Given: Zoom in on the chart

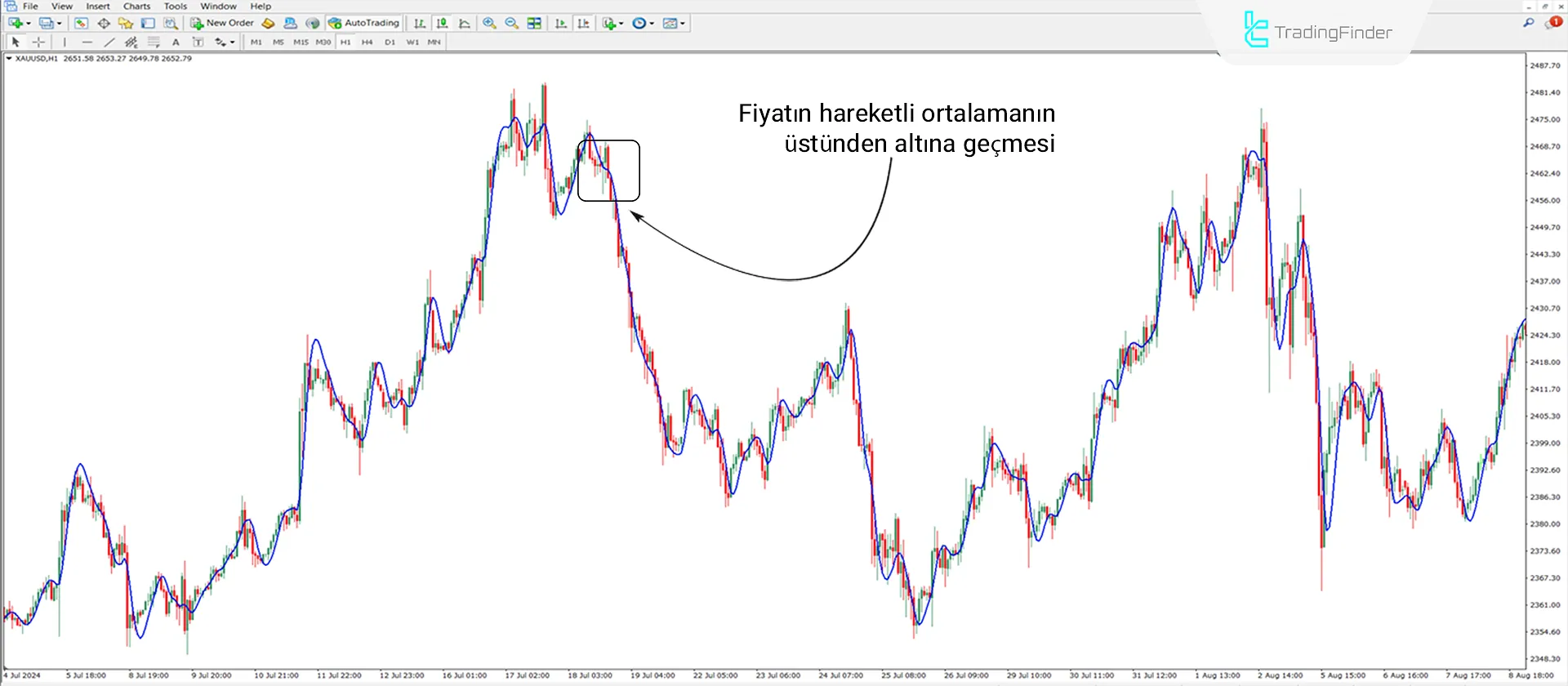Looking at the screenshot, I should [x=489, y=23].
